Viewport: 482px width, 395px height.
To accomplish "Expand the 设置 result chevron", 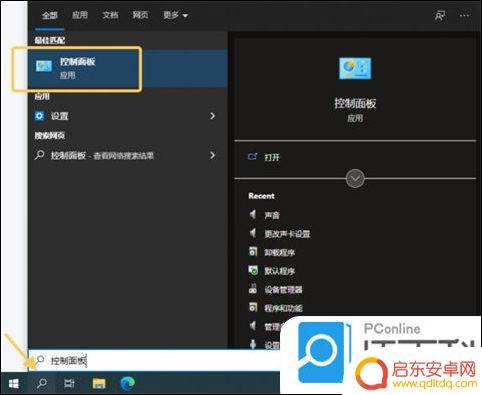I will (212, 116).
